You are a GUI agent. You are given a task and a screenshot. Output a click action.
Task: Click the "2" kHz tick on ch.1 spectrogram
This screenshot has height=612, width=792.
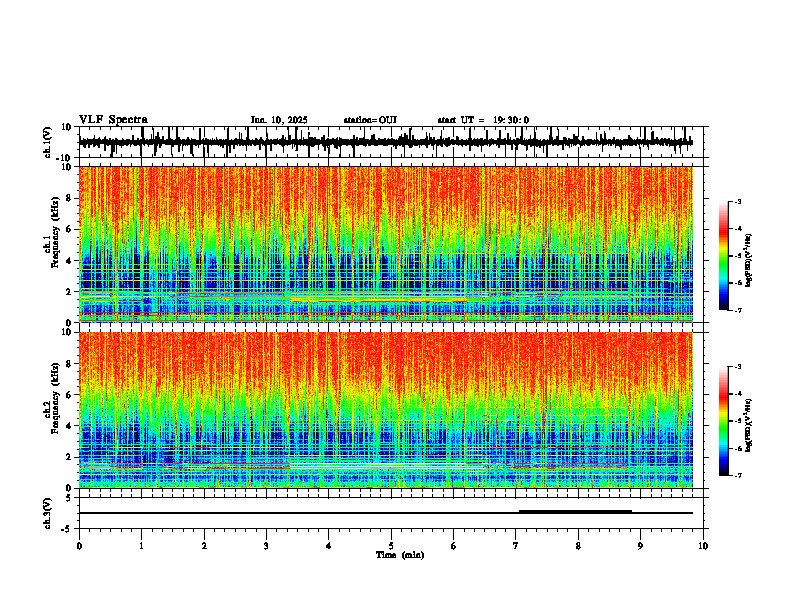click(70, 292)
